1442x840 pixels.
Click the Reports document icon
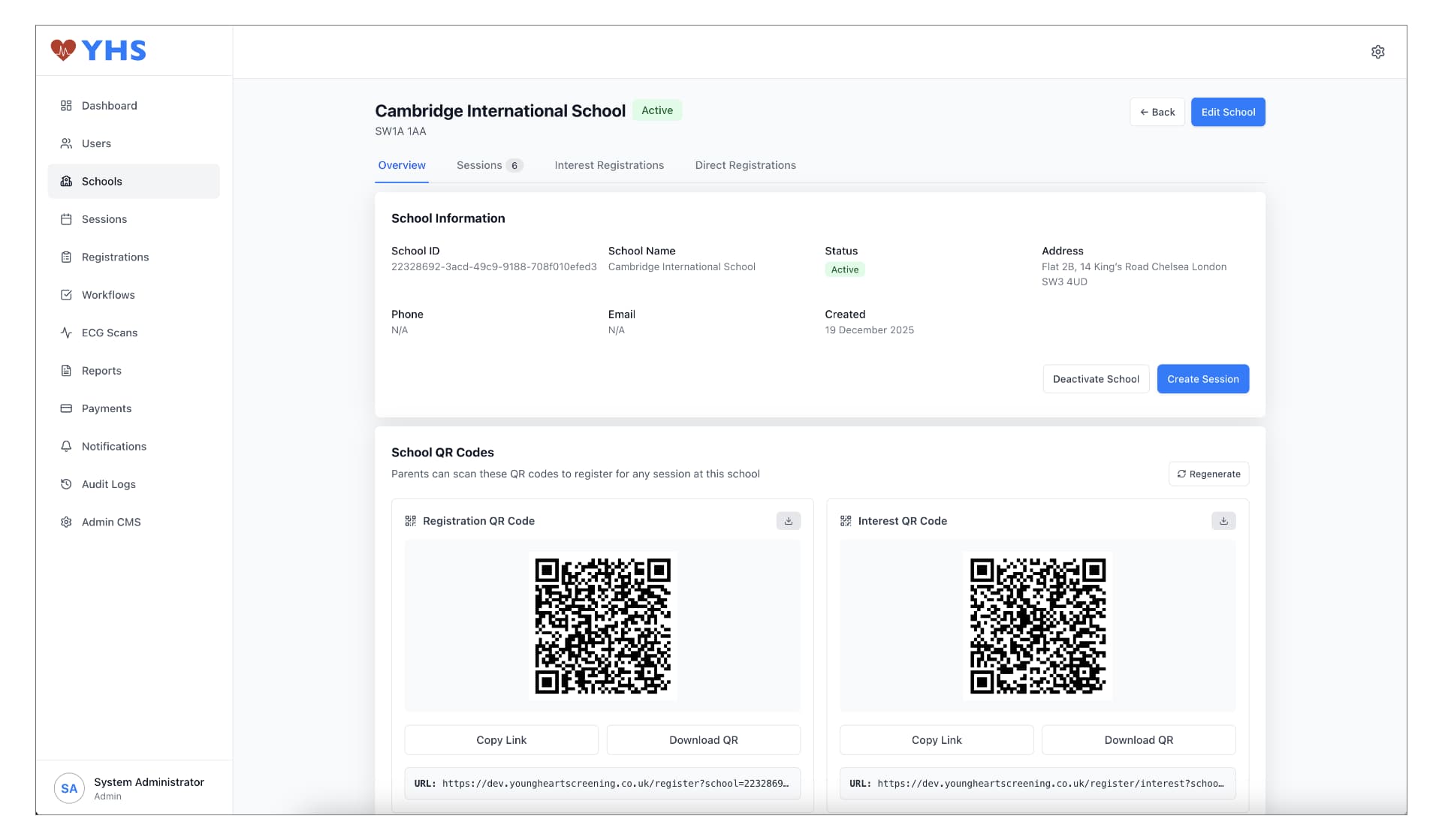click(x=66, y=371)
